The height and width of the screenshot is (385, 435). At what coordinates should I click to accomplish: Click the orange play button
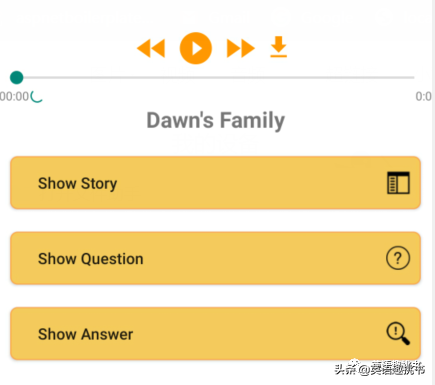[x=196, y=48]
